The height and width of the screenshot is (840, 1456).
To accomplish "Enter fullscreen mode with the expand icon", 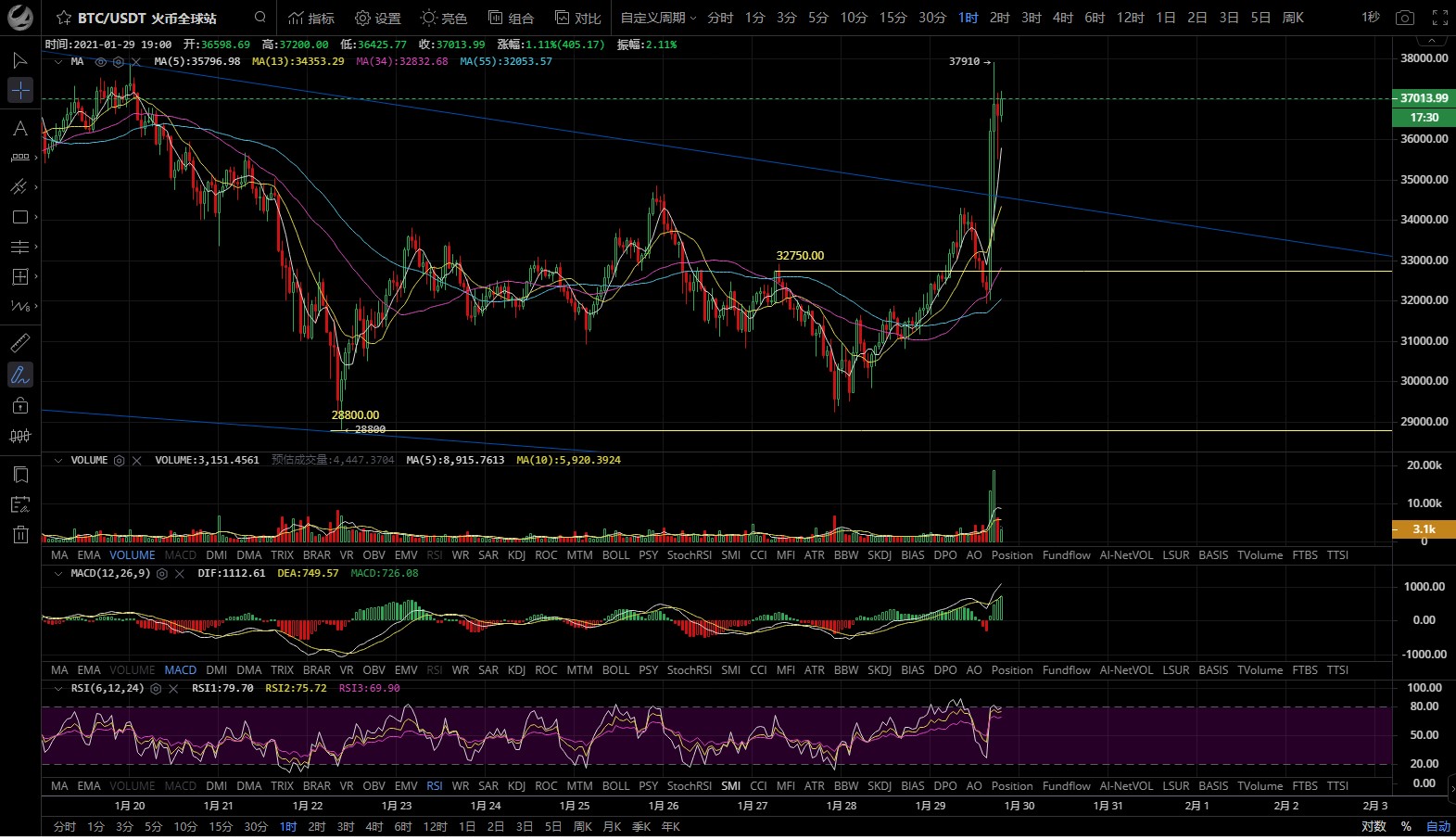I will (1439, 18).
